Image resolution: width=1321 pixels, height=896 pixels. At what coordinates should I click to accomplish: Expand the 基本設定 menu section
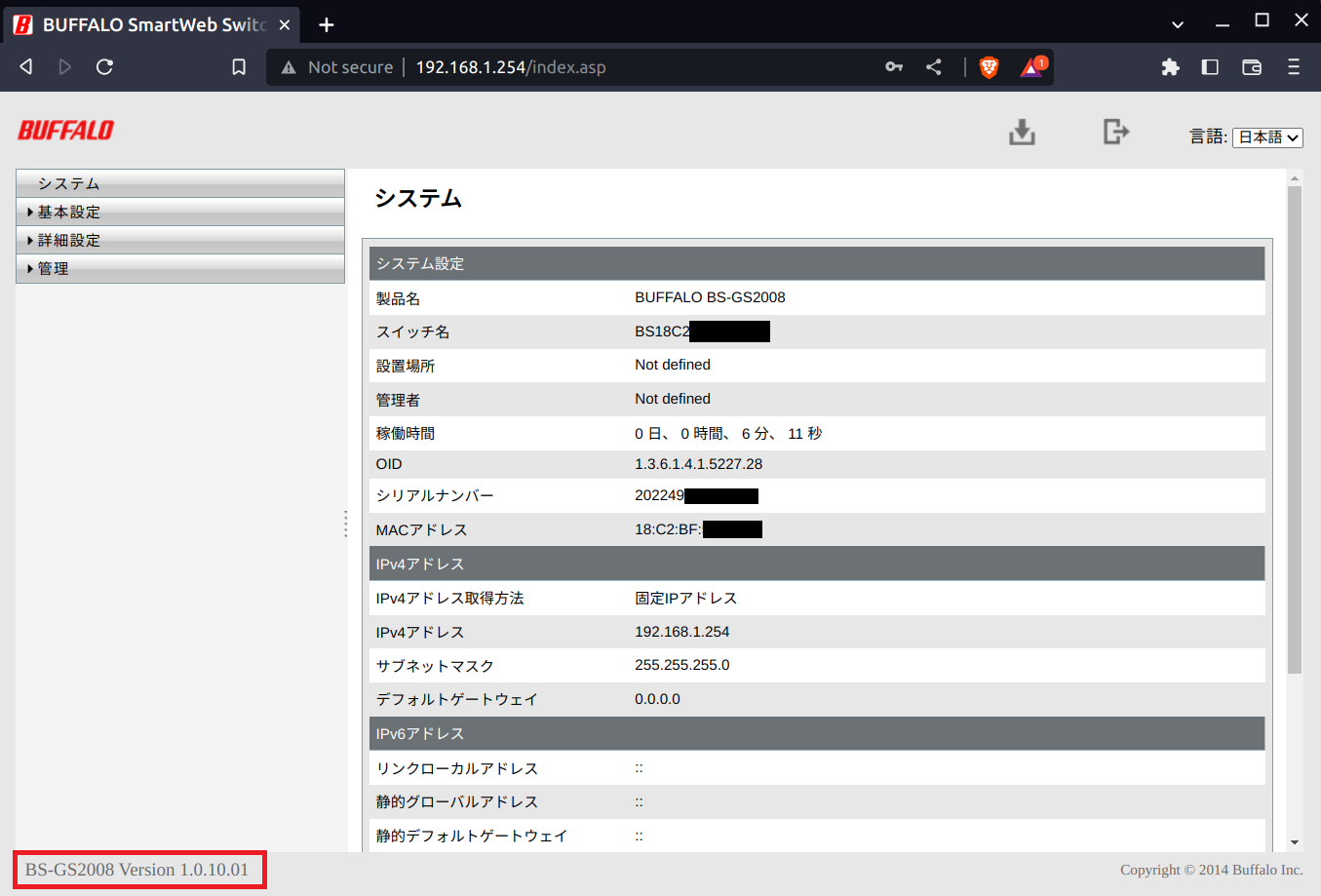point(69,213)
